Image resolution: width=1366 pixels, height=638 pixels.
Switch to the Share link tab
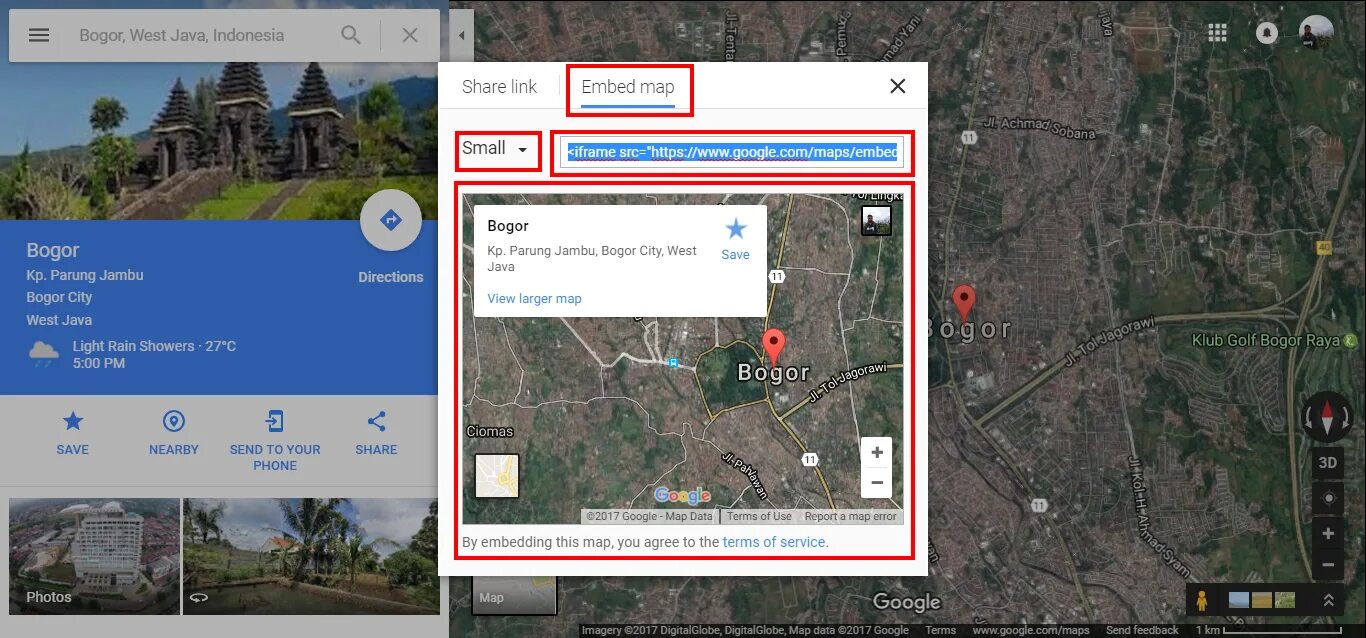pos(499,87)
